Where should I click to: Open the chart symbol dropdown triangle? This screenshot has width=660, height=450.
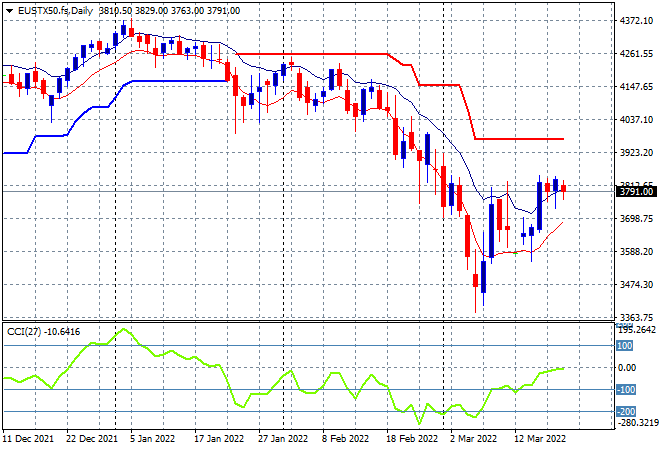9,11
